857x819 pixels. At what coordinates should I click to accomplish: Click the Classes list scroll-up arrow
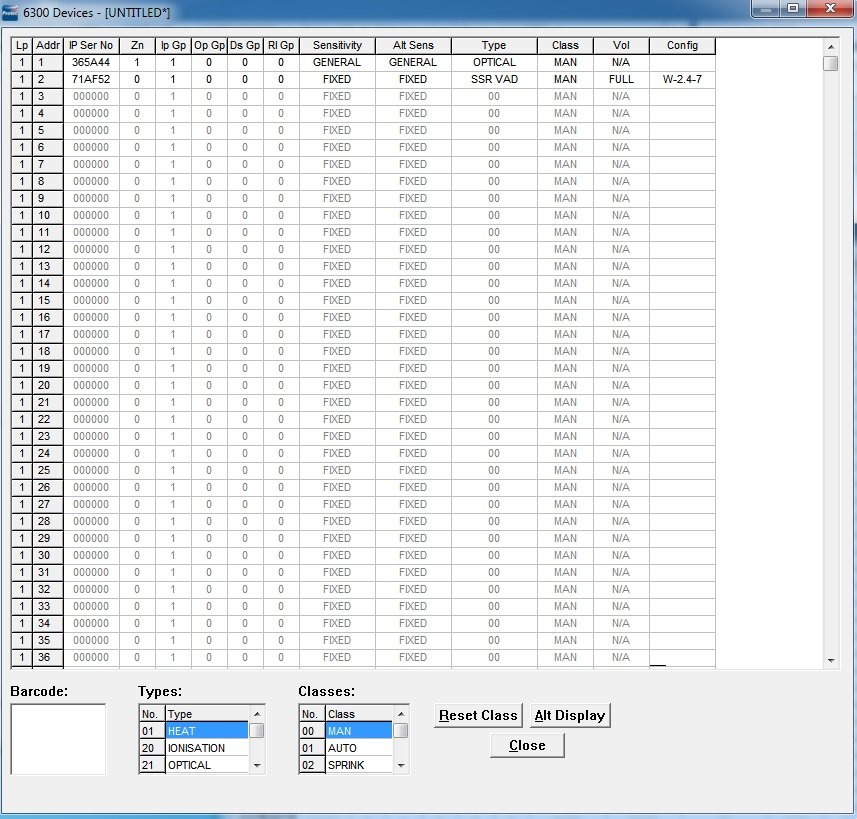[x=401, y=714]
